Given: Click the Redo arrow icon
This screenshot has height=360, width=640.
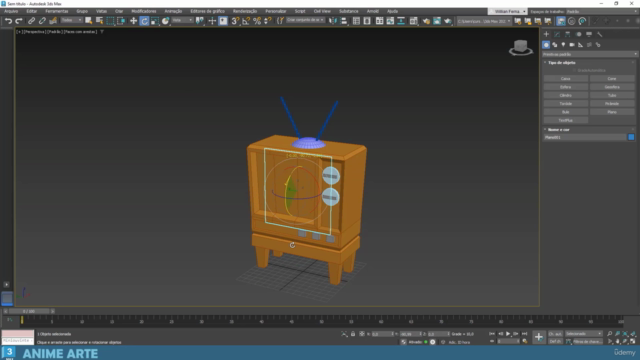Looking at the screenshot, I should 19,21.
